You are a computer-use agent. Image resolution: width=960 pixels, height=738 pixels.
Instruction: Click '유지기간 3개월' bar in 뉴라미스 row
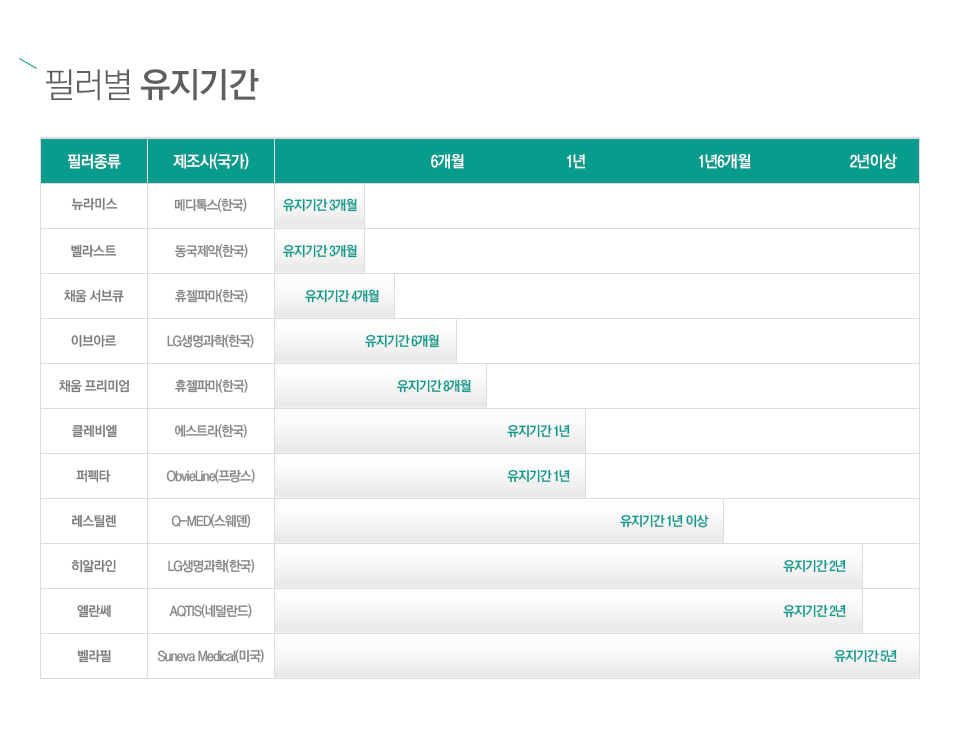tap(320, 205)
